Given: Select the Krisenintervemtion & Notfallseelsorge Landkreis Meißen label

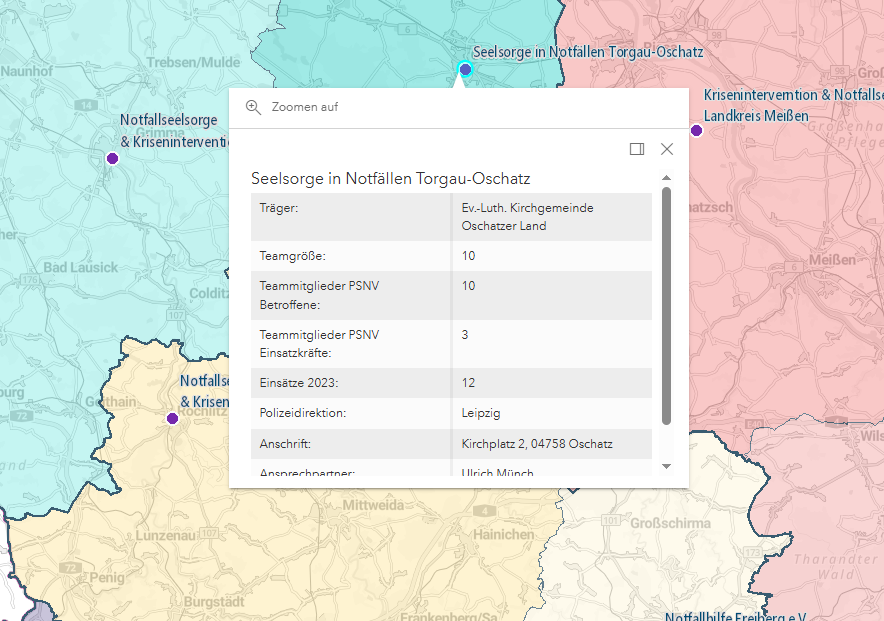Looking at the screenshot, I should [x=792, y=105].
